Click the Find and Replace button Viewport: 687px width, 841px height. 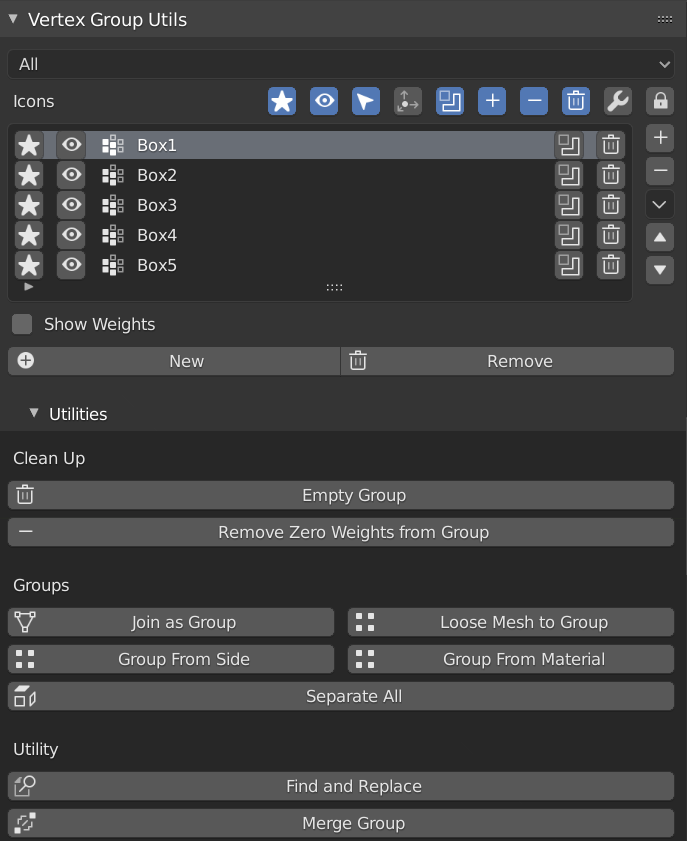tap(343, 786)
